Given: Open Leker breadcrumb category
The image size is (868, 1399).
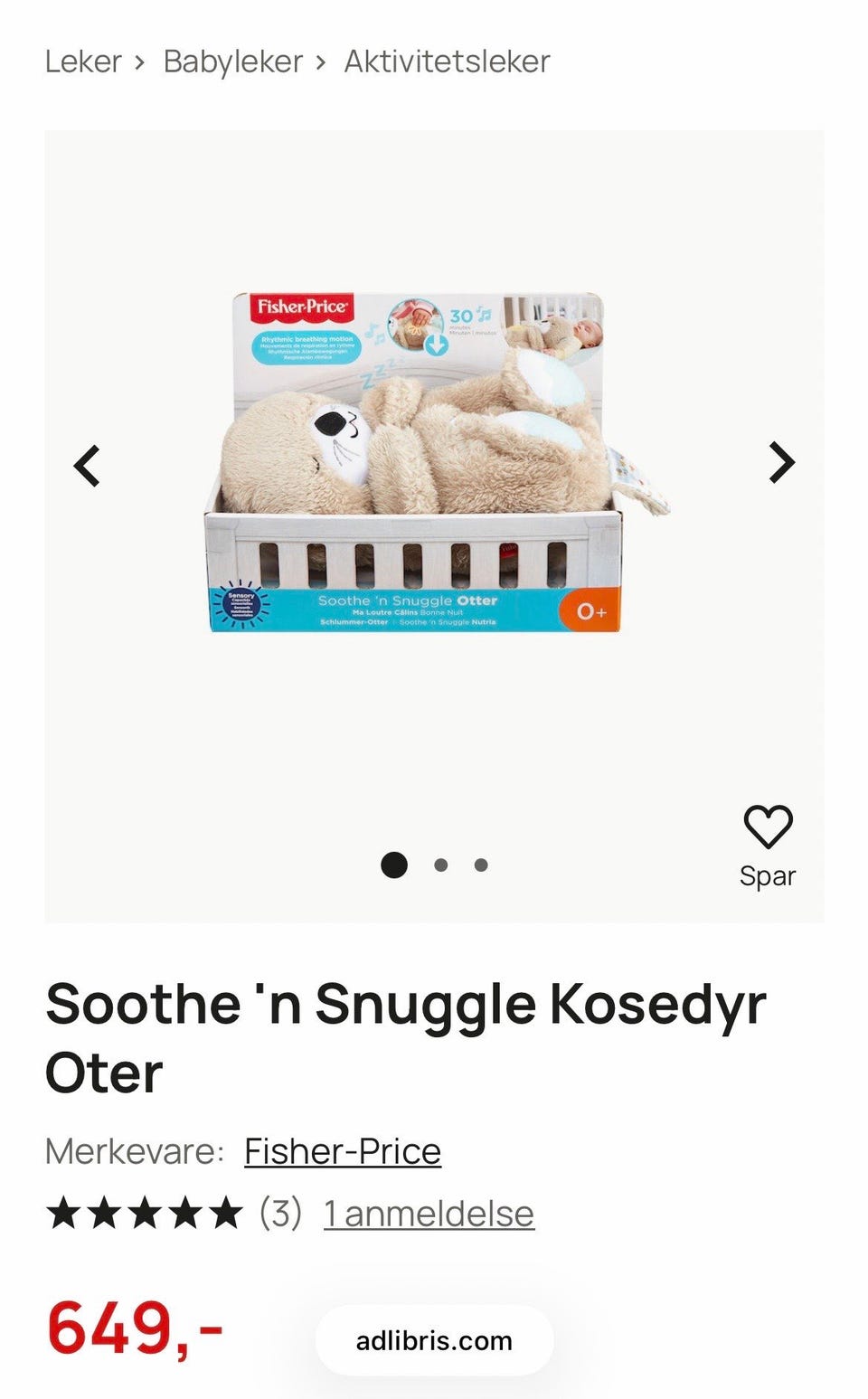Looking at the screenshot, I should [x=83, y=61].
